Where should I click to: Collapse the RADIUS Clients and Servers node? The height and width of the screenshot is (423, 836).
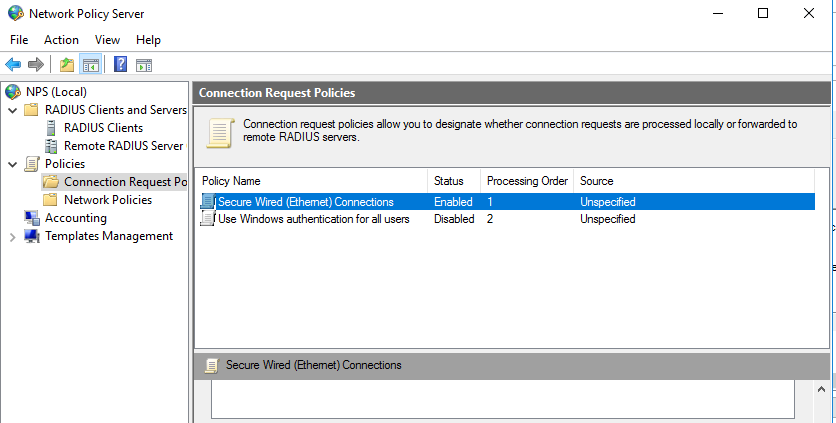(13, 110)
